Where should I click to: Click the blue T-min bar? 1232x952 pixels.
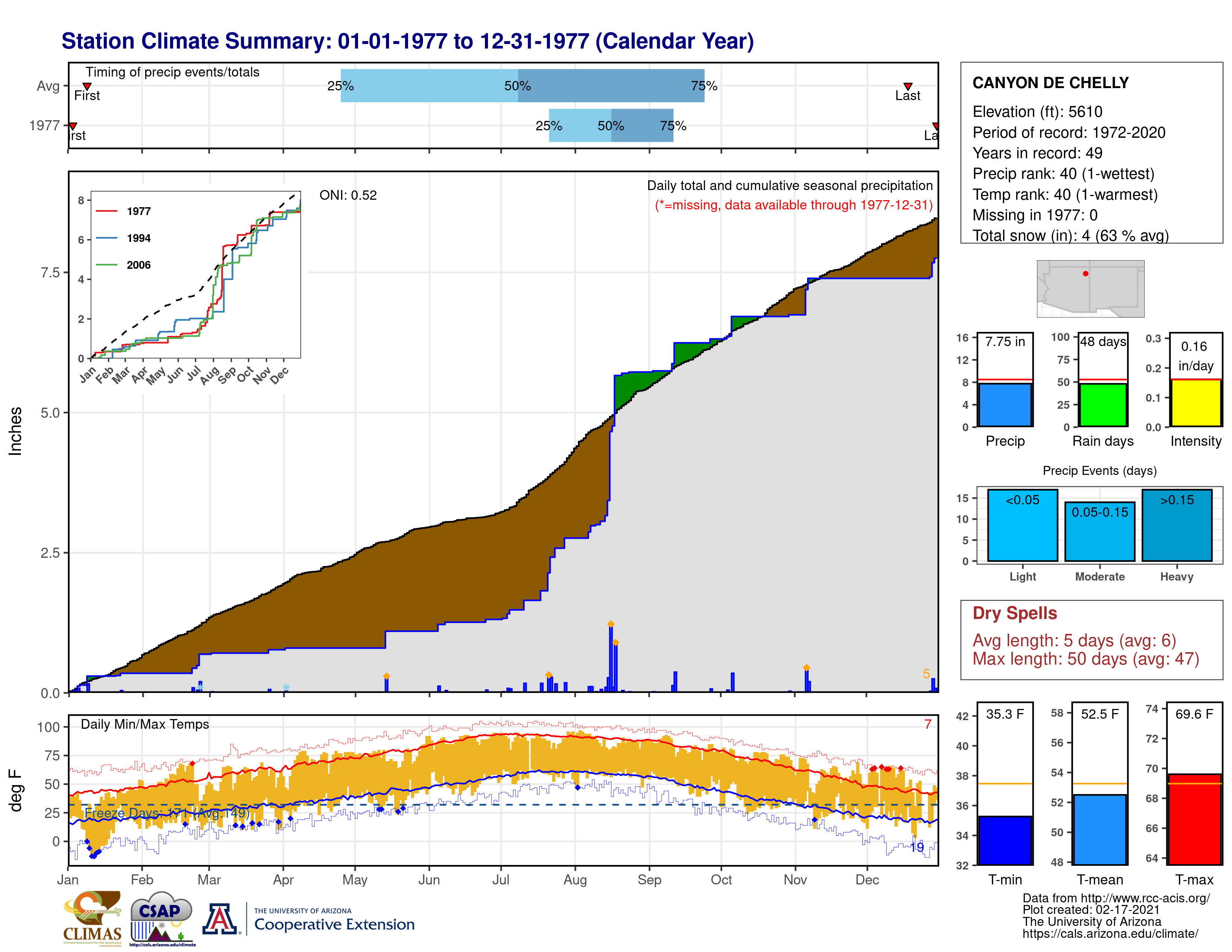tap(1005, 840)
